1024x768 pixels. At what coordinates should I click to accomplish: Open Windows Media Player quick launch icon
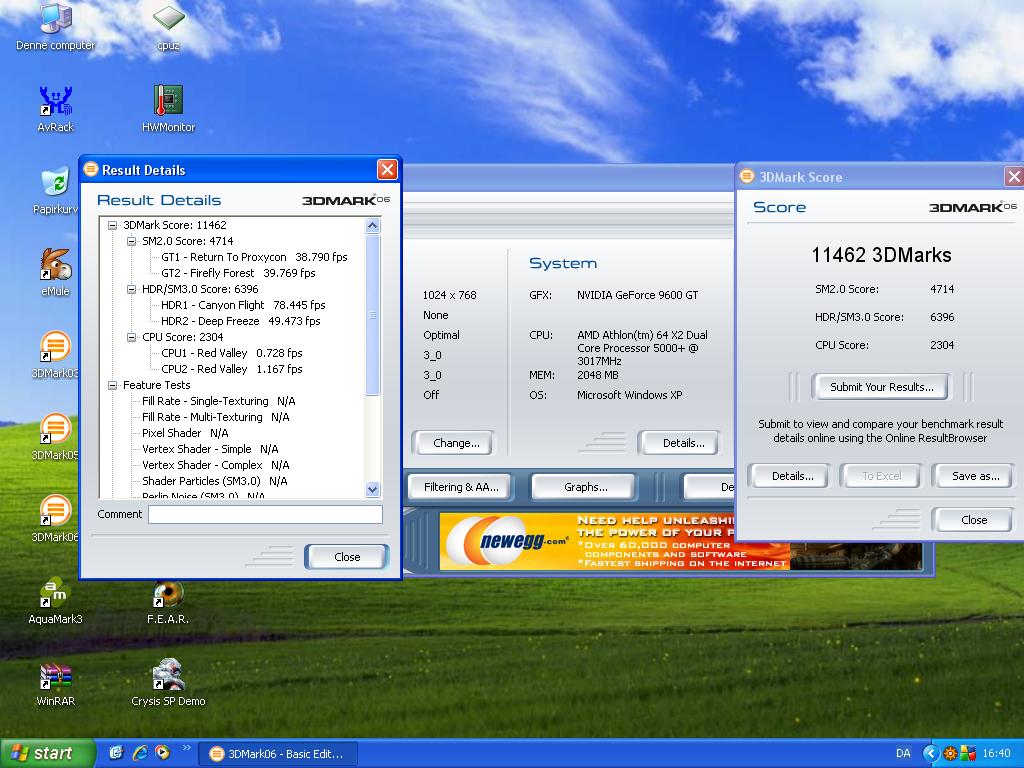162,753
